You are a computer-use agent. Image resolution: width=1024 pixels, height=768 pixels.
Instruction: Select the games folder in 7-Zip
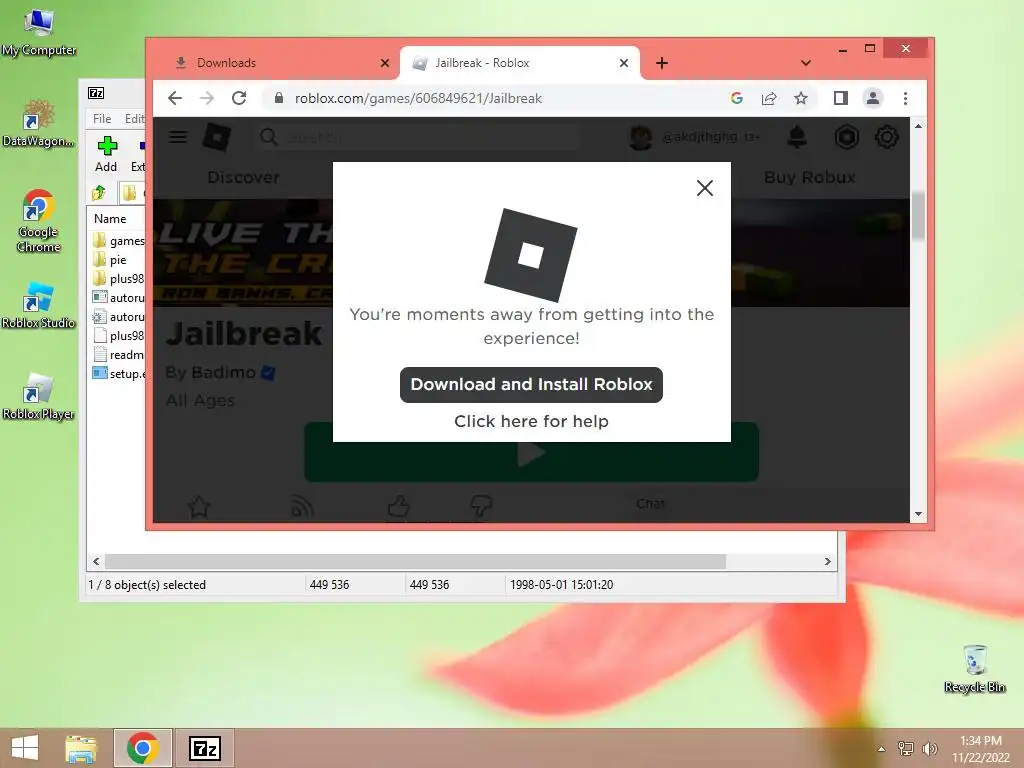click(x=118, y=241)
